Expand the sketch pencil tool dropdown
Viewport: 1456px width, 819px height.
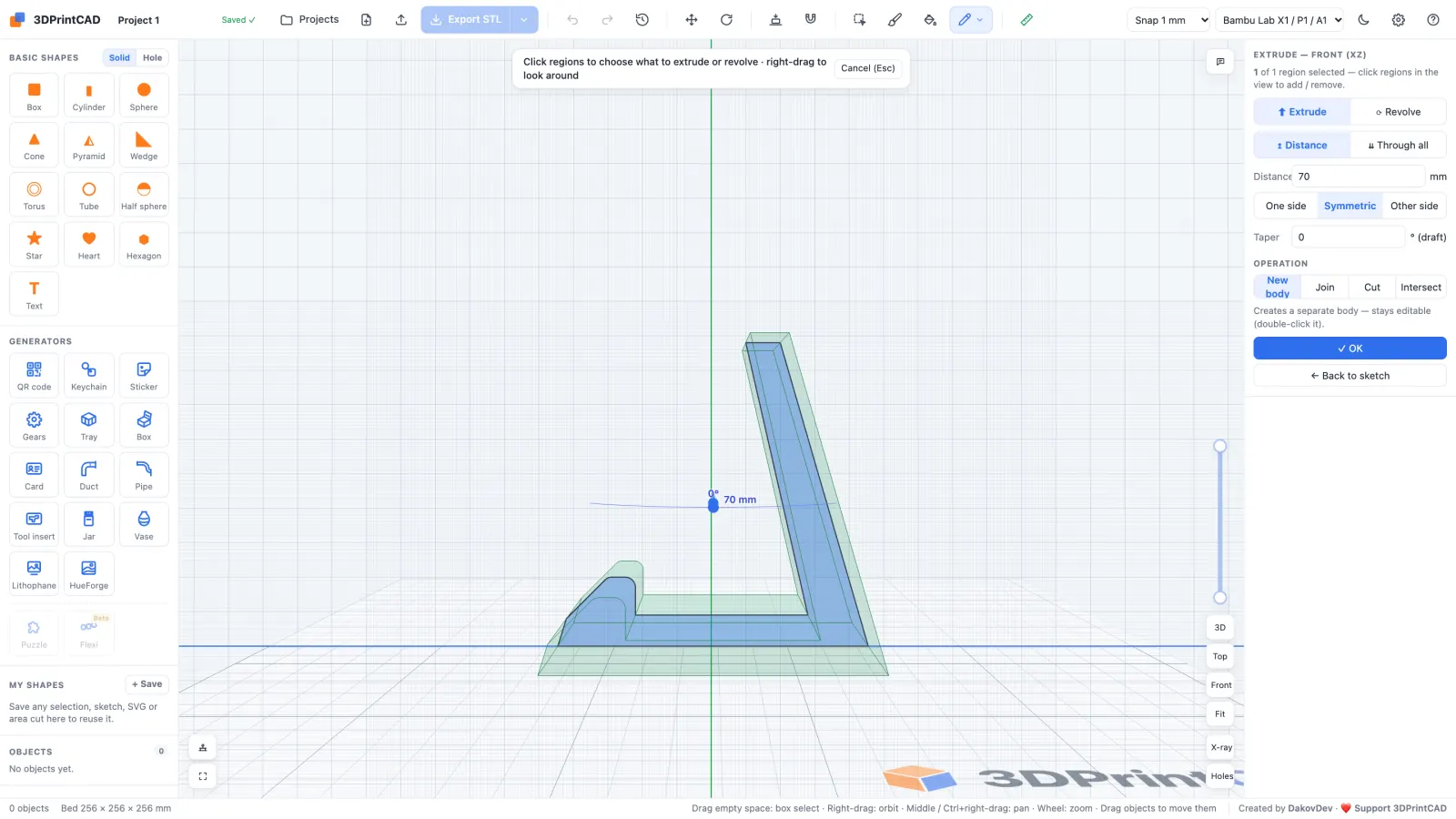(980, 20)
